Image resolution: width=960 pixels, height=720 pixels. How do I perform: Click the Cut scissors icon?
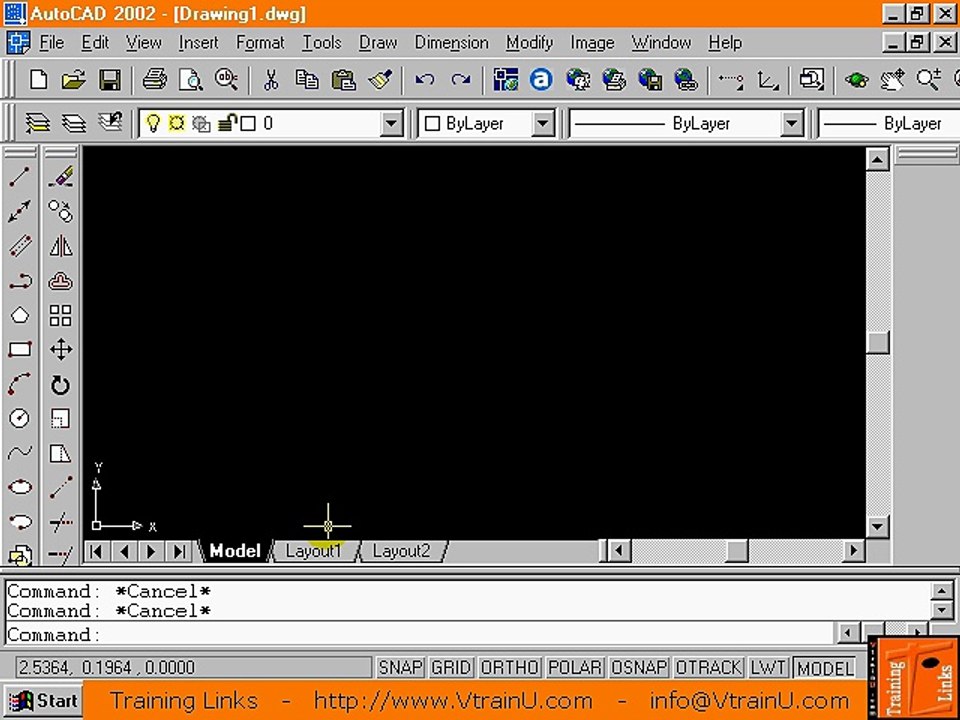point(271,80)
